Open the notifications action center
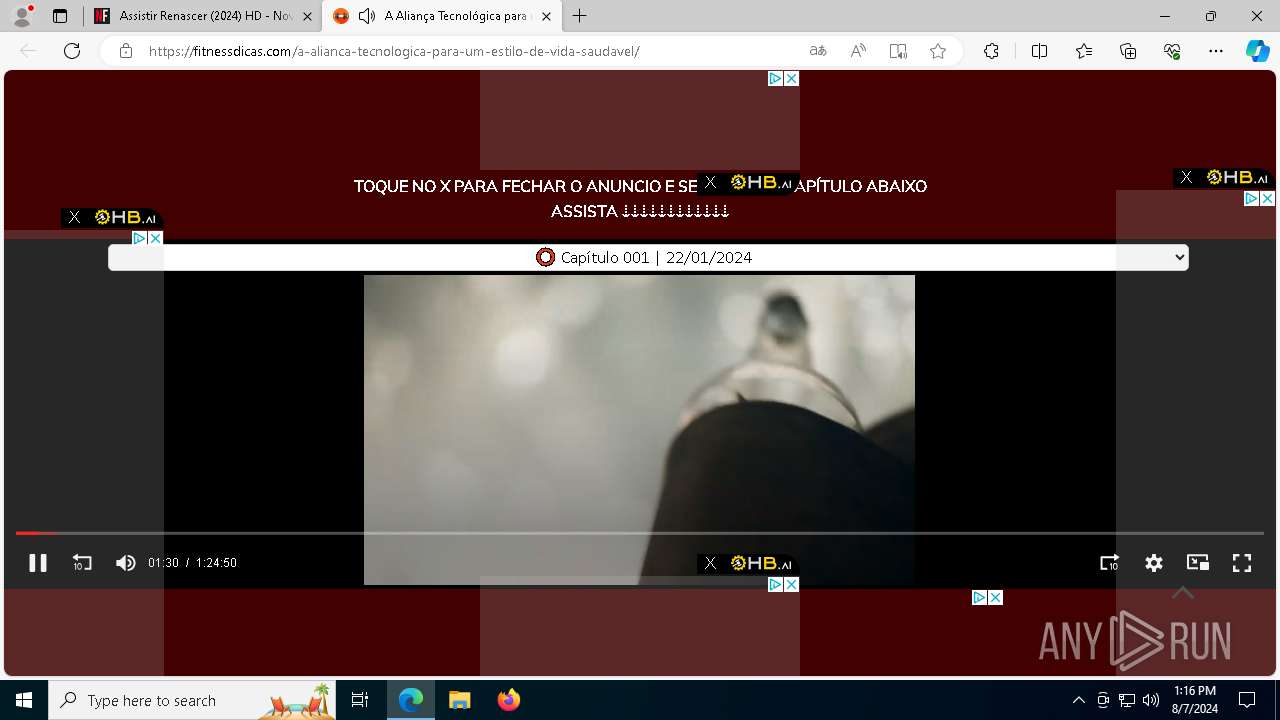This screenshot has width=1280, height=720. pyautogui.click(x=1247, y=700)
